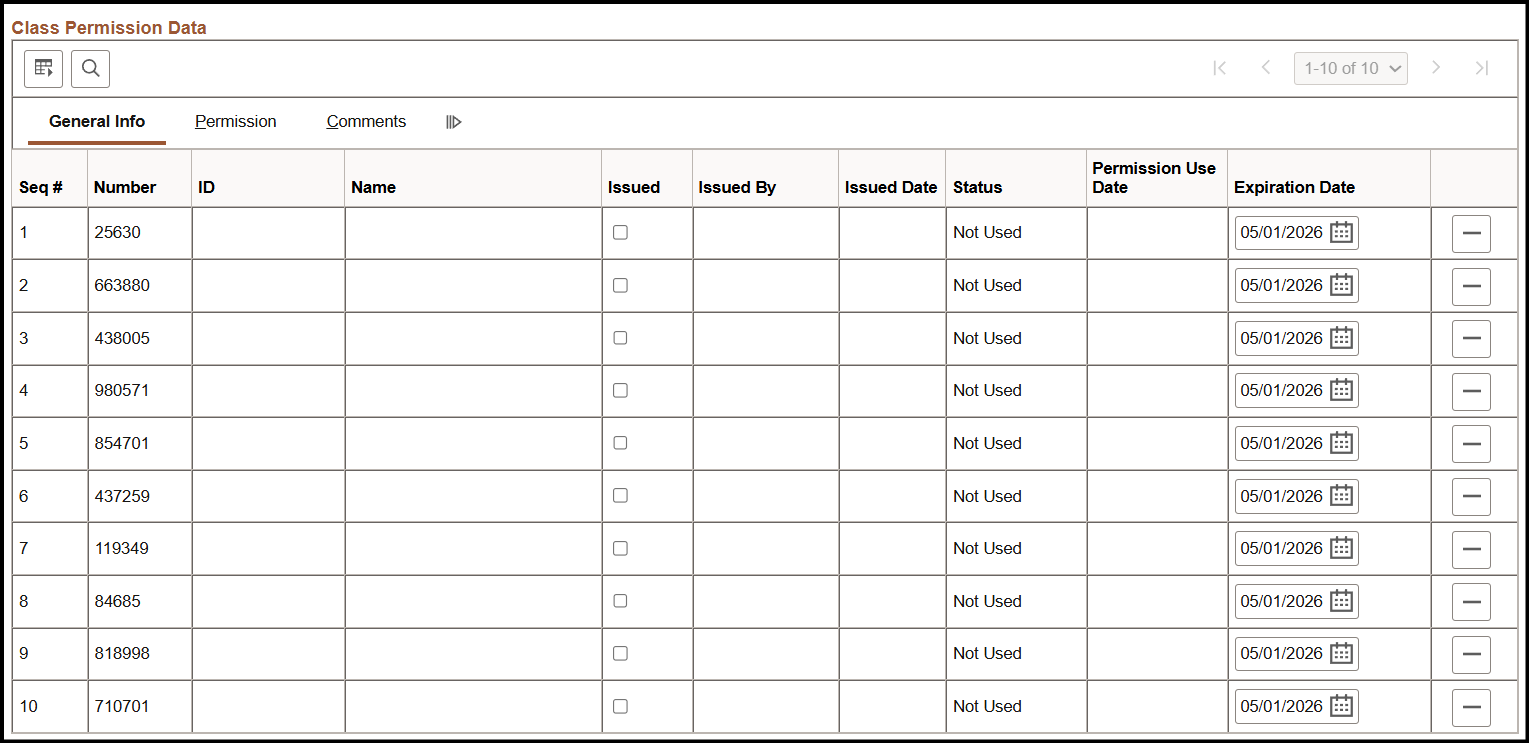1529x743 pixels.
Task: Open the grid action menu icon
Action: pos(43,68)
